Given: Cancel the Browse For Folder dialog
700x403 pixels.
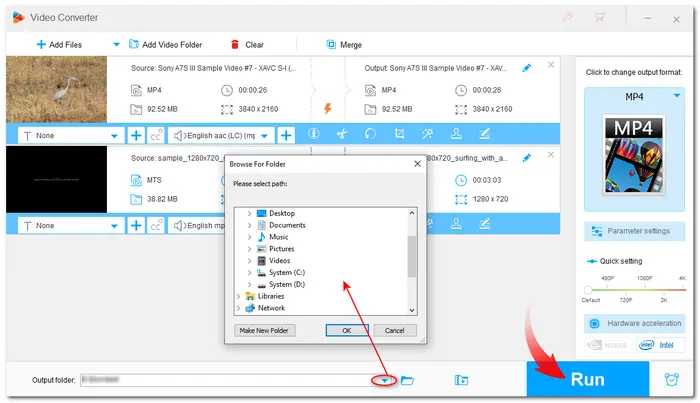Looking at the screenshot, I should [395, 330].
